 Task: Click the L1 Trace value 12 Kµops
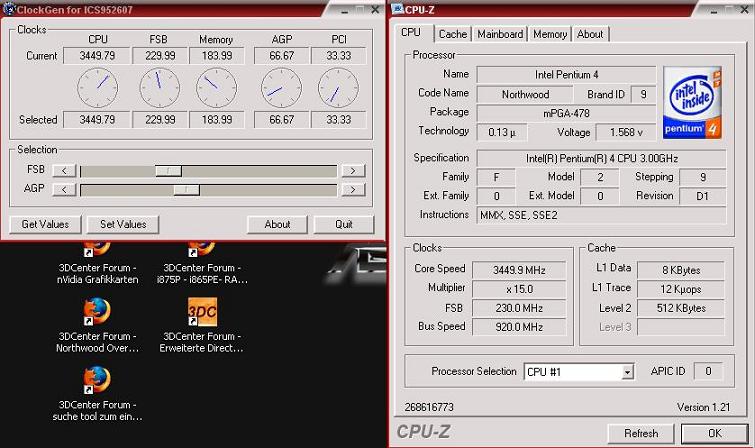681,290
